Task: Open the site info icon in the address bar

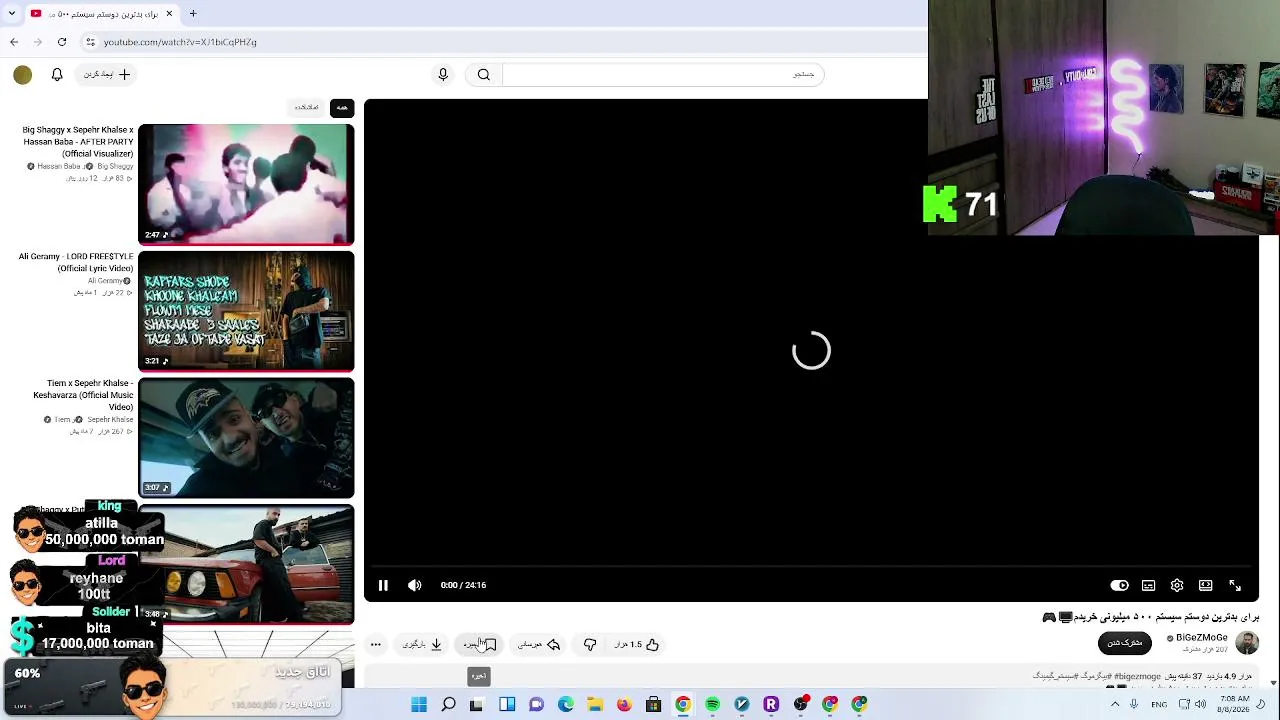Action: coord(90,42)
